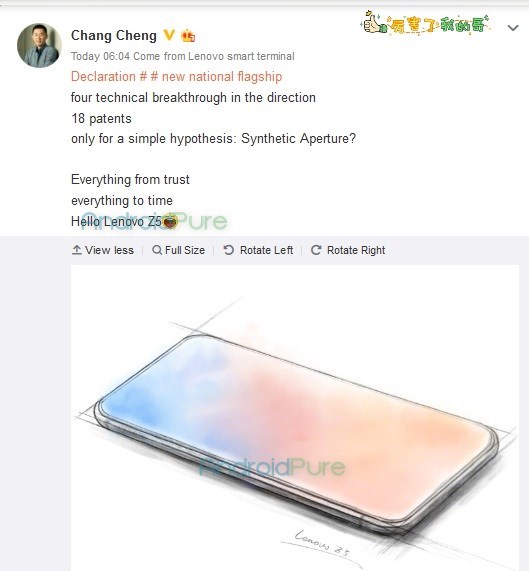
Task: Click the counterclockwise rotate arrow icon
Action: (228, 250)
